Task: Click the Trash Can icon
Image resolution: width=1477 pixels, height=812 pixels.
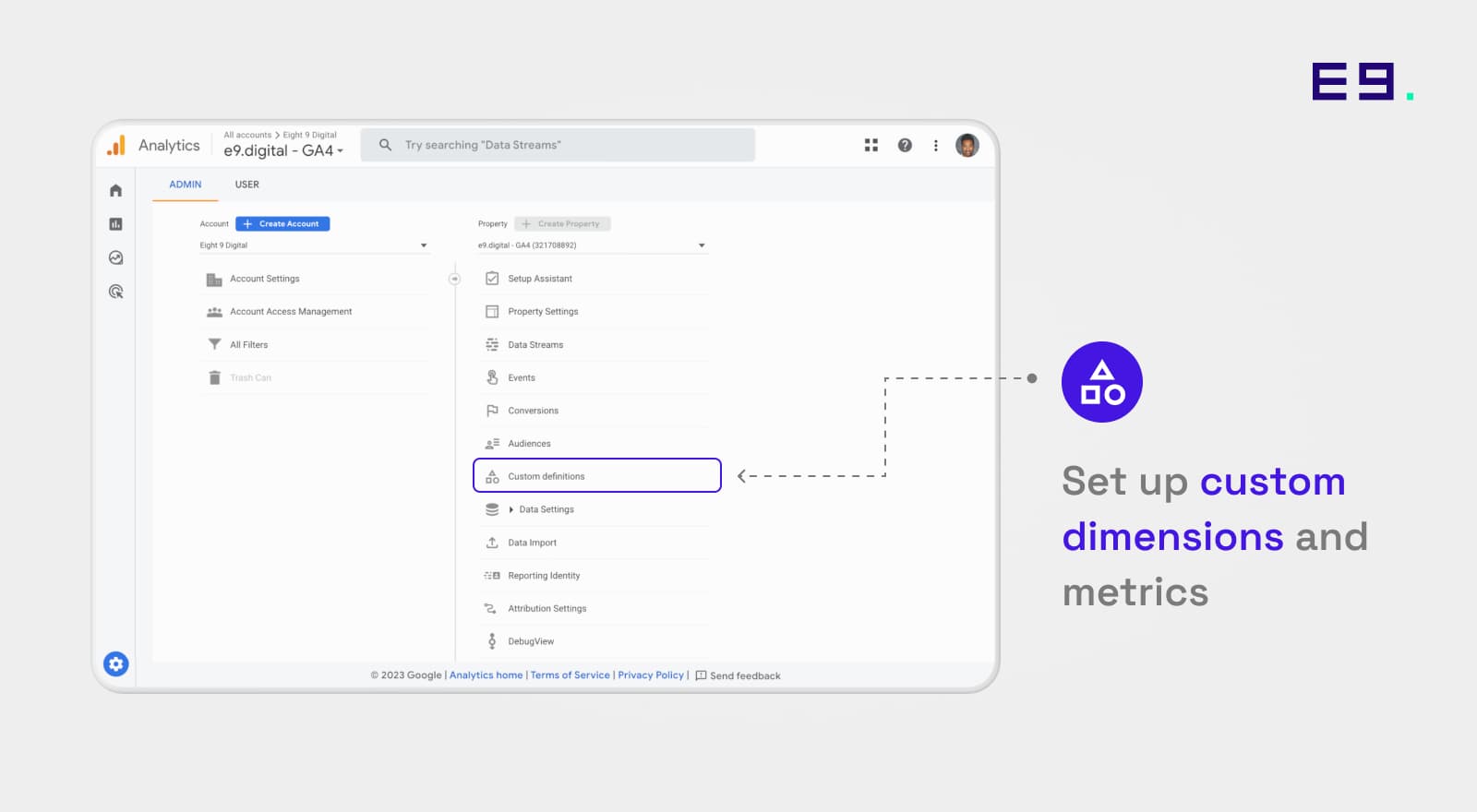Action: point(214,377)
